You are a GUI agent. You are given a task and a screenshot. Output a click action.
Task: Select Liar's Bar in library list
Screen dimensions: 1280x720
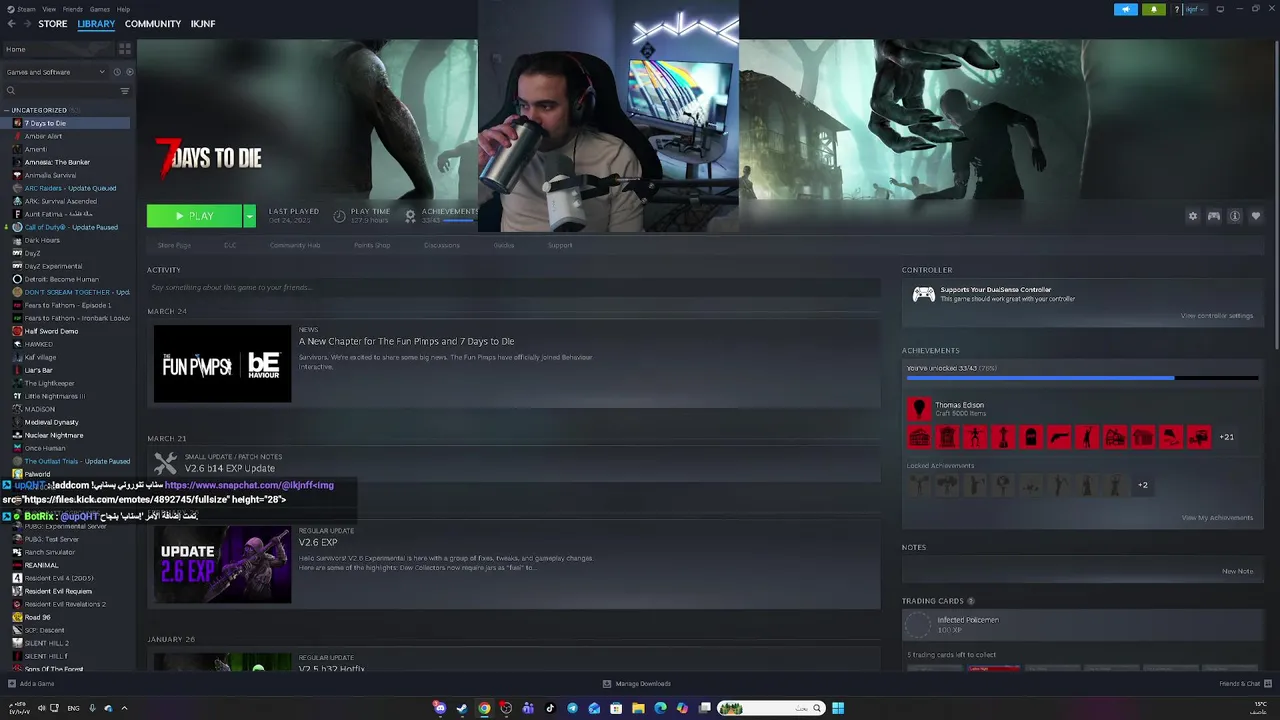coord(39,370)
